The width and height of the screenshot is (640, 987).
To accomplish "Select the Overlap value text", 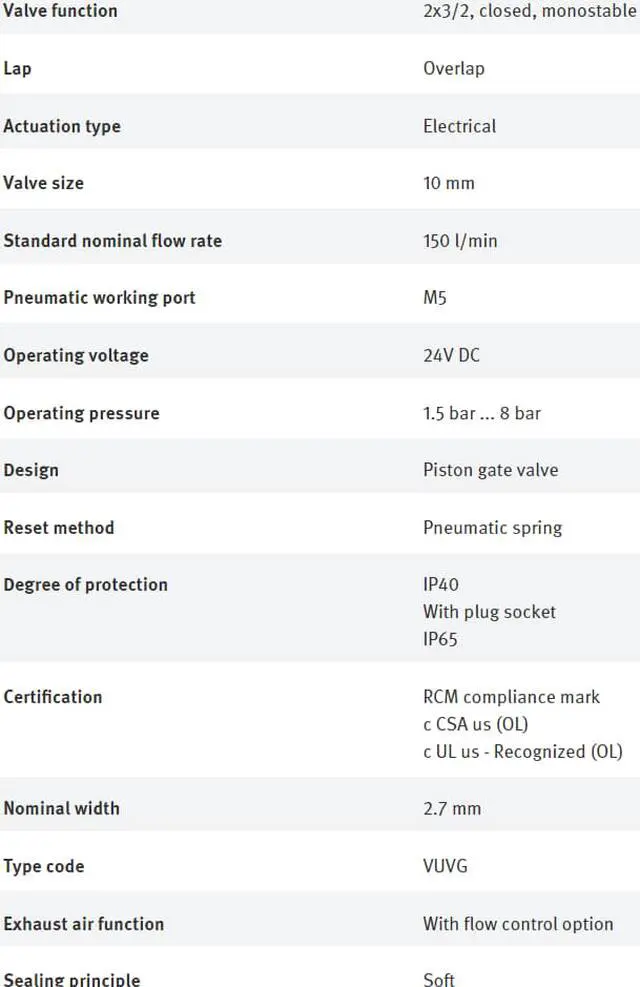I will [x=453, y=68].
